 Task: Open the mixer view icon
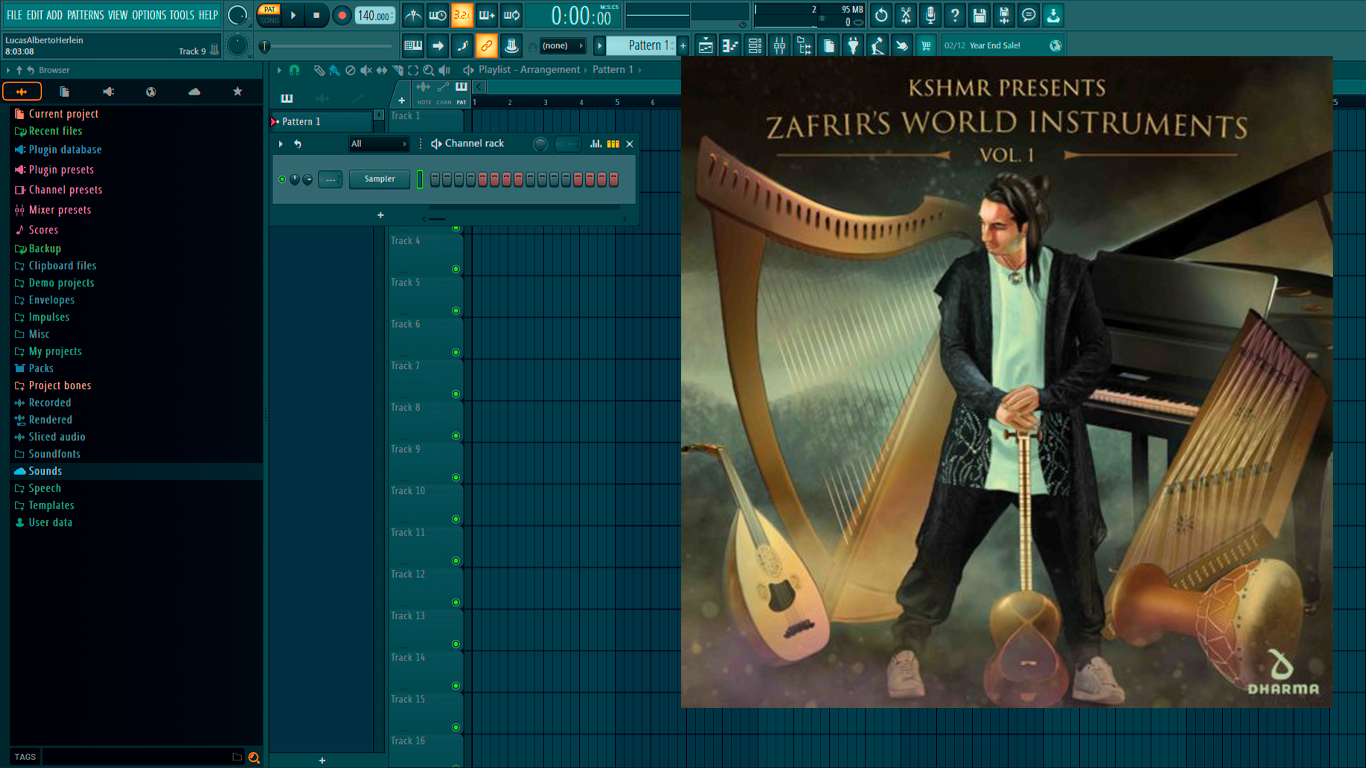[779, 45]
